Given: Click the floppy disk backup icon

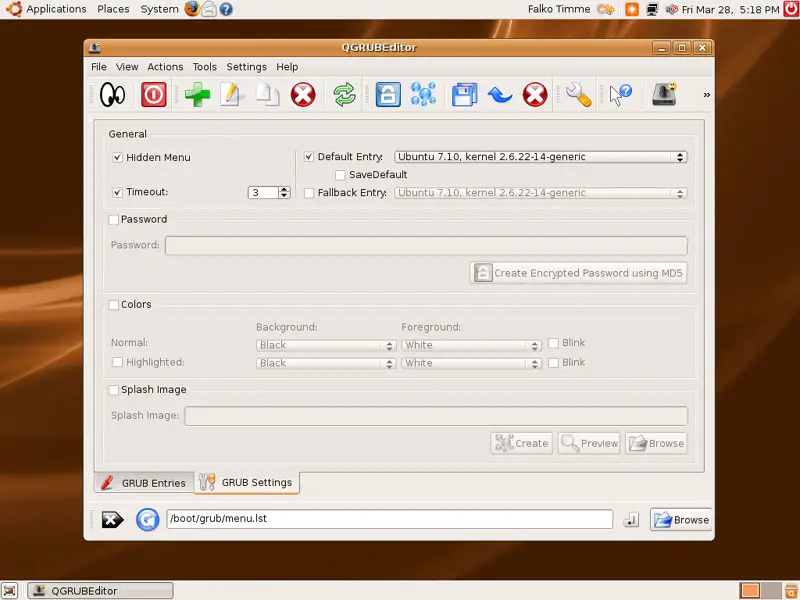Looking at the screenshot, I should (464, 95).
